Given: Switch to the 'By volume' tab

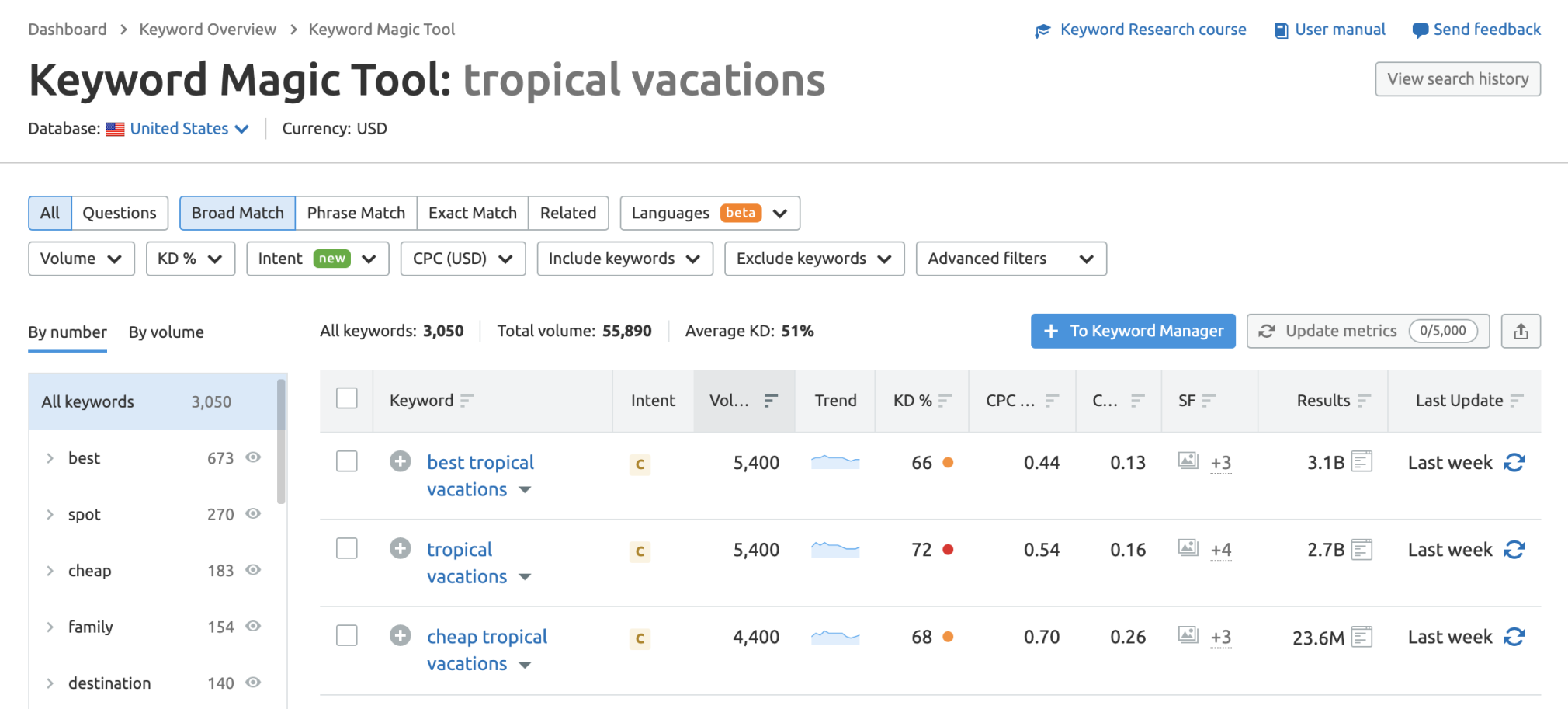Looking at the screenshot, I should (x=166, y=332).
